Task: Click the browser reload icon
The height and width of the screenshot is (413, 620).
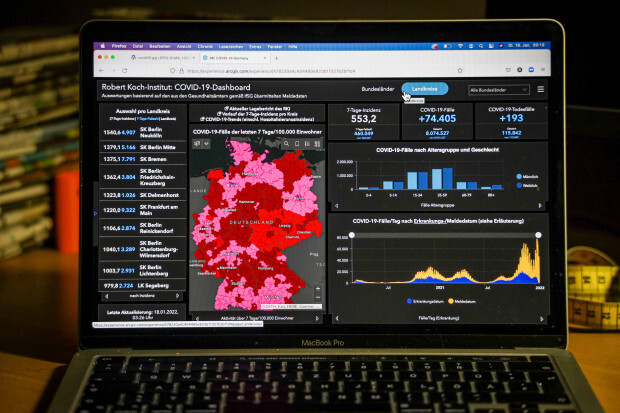Action: click(x=123, y=70)
